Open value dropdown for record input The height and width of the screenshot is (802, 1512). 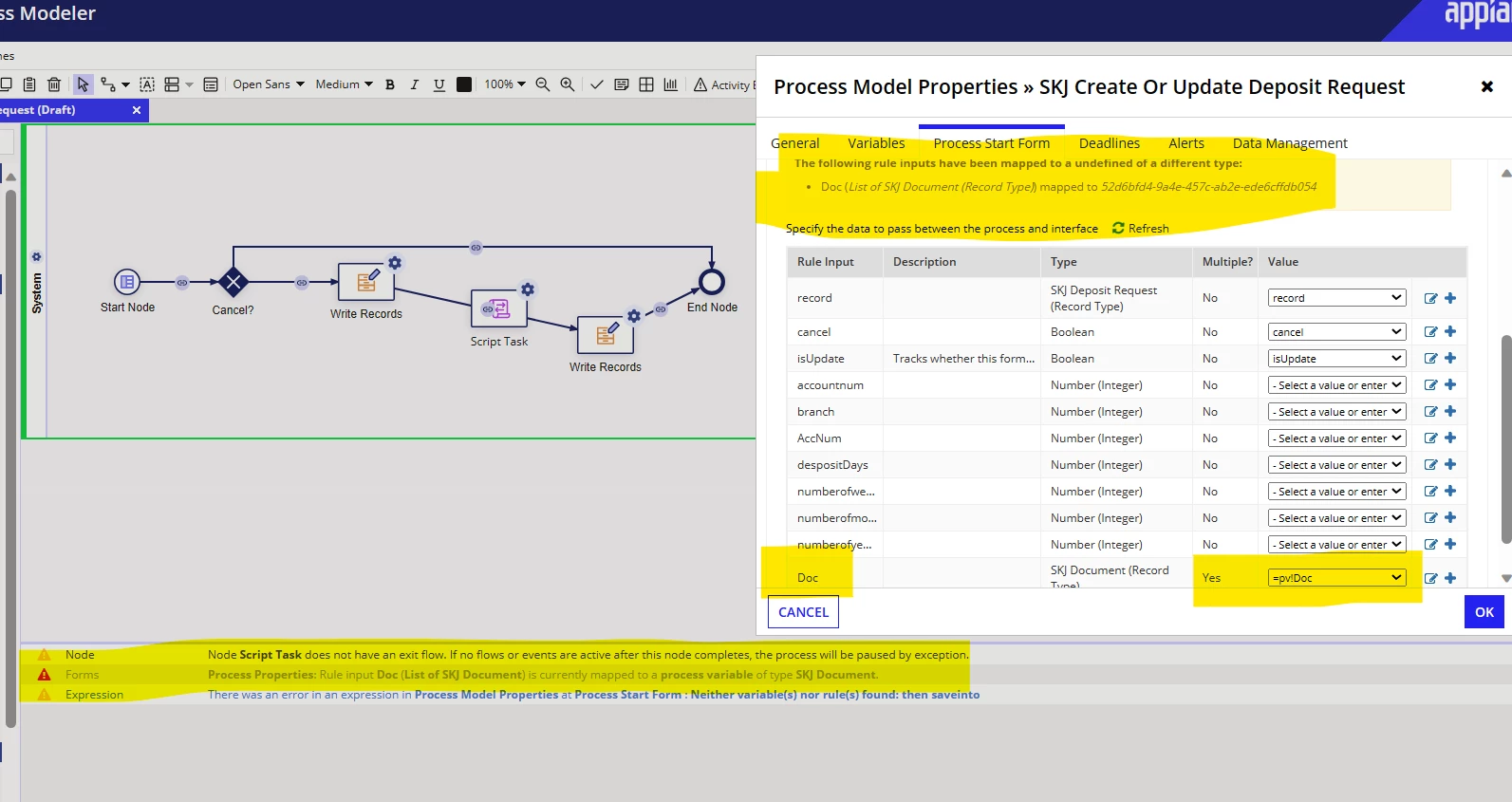click(1336, 298)
